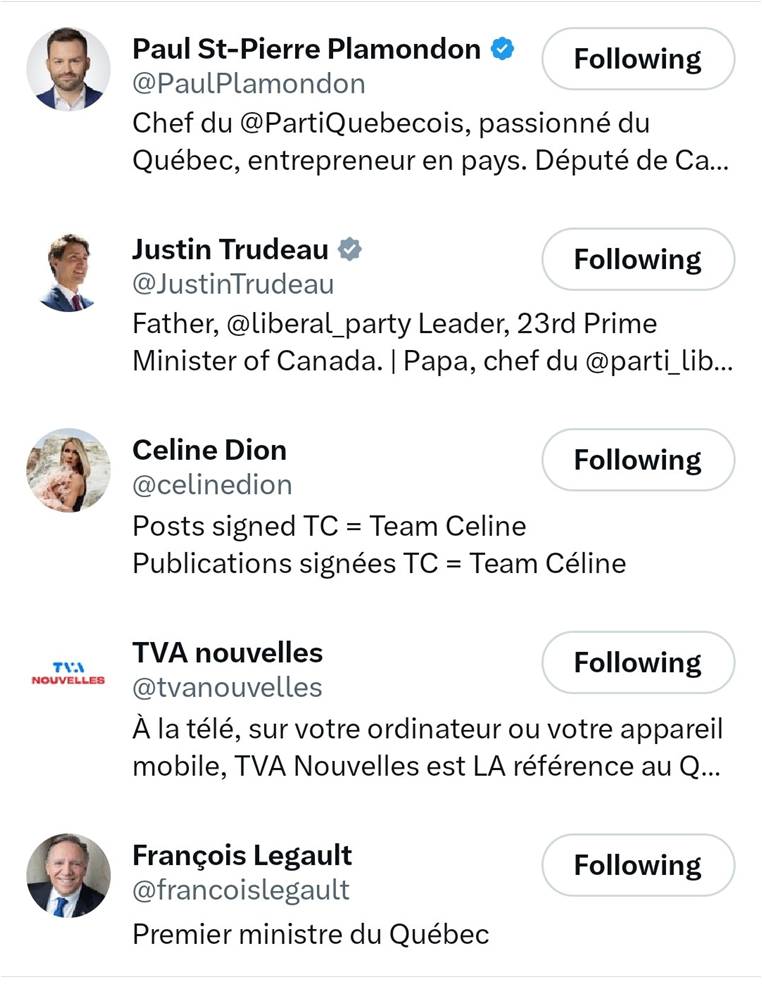The image size is (762, 985).
Task: Open François Legault's profile picture
Action: pyautogui.click(x=68, y=875)
